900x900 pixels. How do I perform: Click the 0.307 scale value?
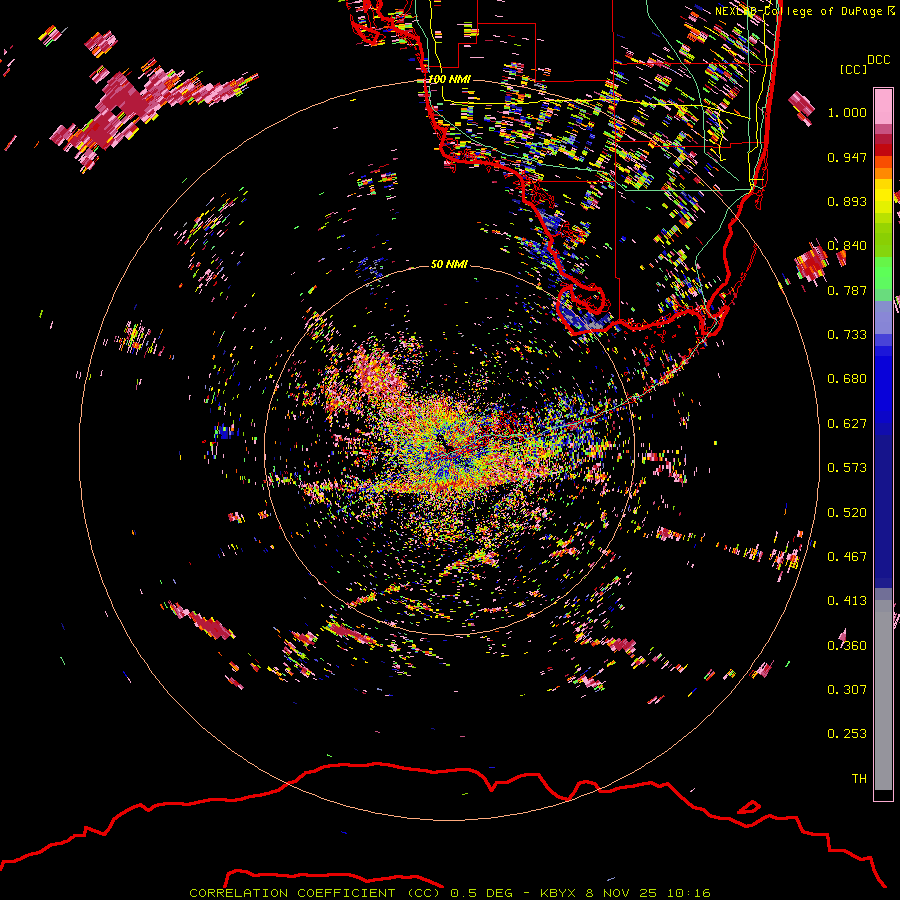(x=847, y=690)
